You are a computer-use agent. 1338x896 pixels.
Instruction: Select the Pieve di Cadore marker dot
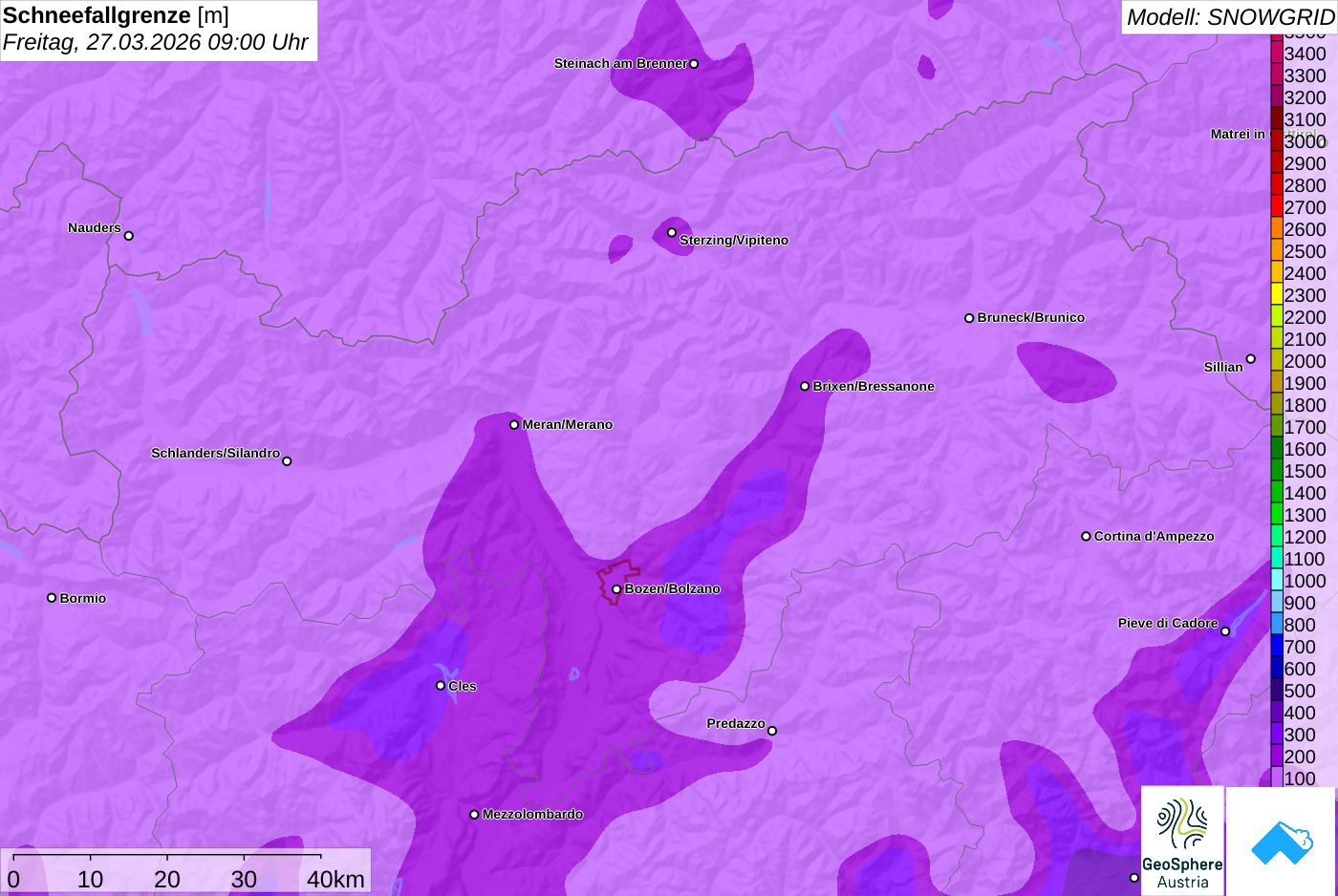pos(1225,631)
